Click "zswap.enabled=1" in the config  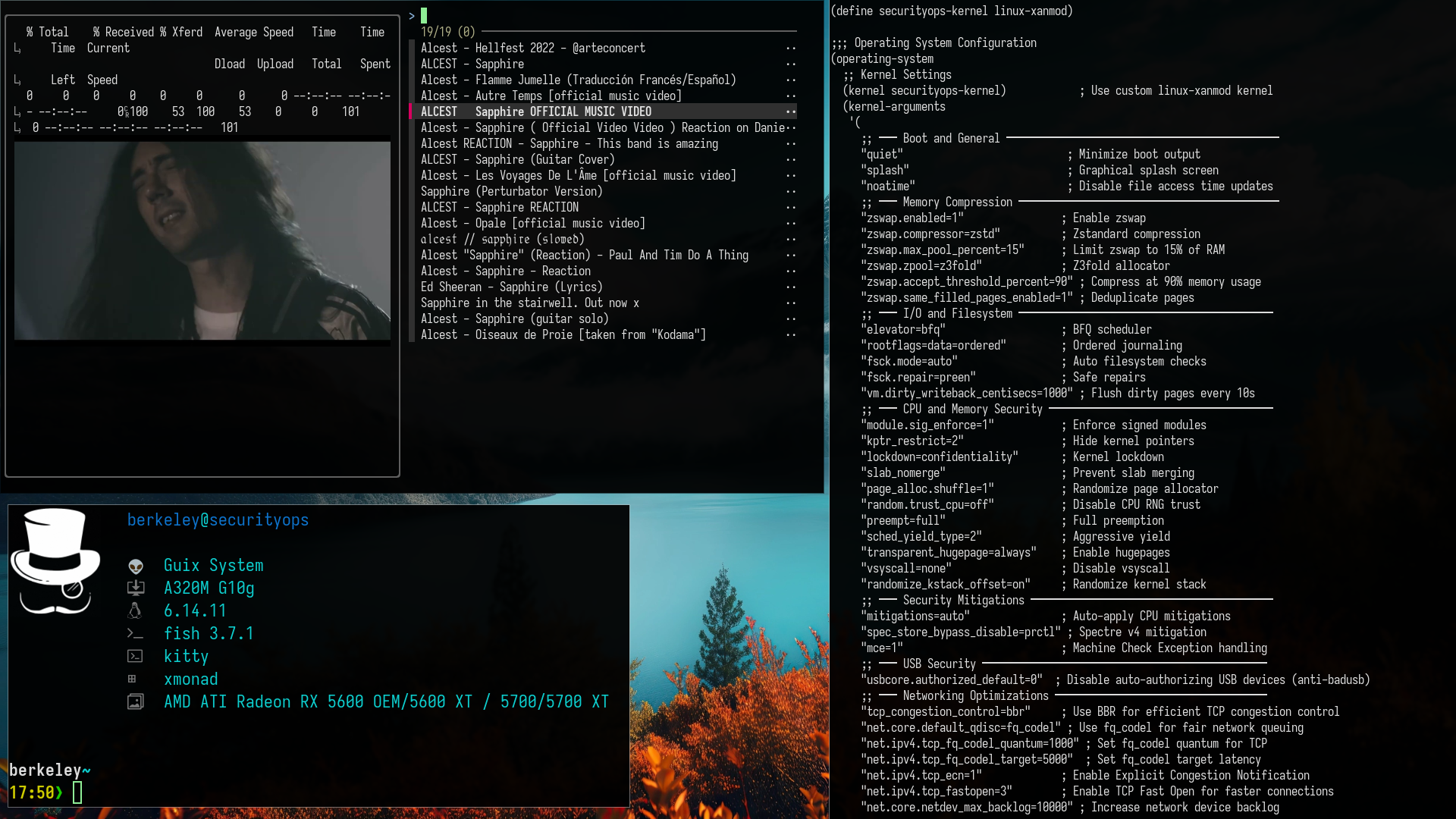click(x=912, y=218)
